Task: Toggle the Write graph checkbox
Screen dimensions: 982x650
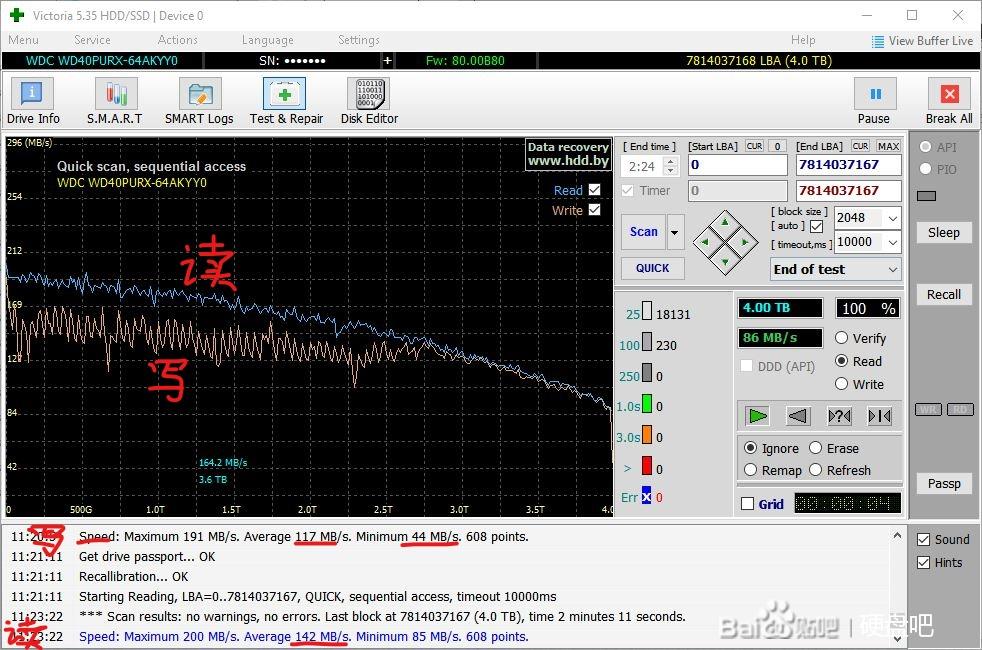Action: point(594,210)
